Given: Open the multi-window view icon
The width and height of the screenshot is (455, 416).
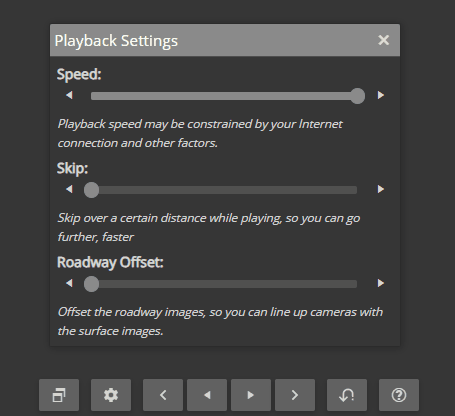Looking at the screenshot, I should click(x=59, y=395).
